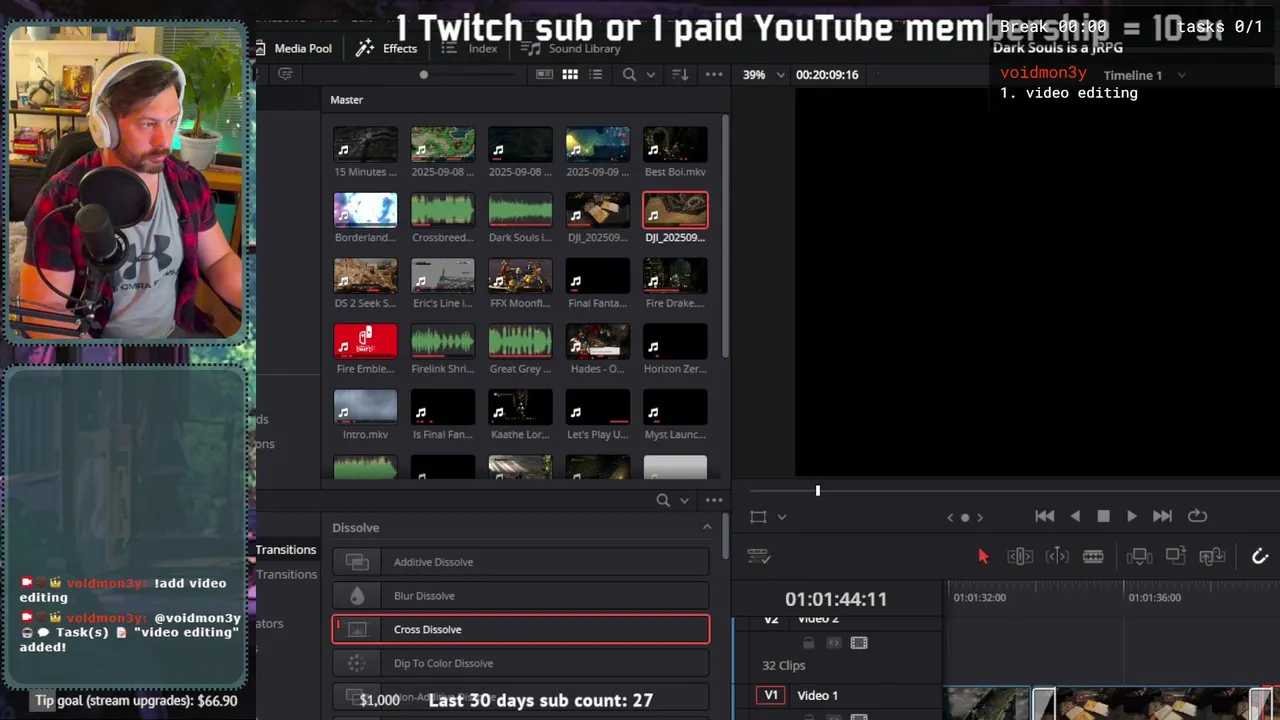The image size is (1280, 720).
Task: Open the Index panel
Action: coord(470,48)
